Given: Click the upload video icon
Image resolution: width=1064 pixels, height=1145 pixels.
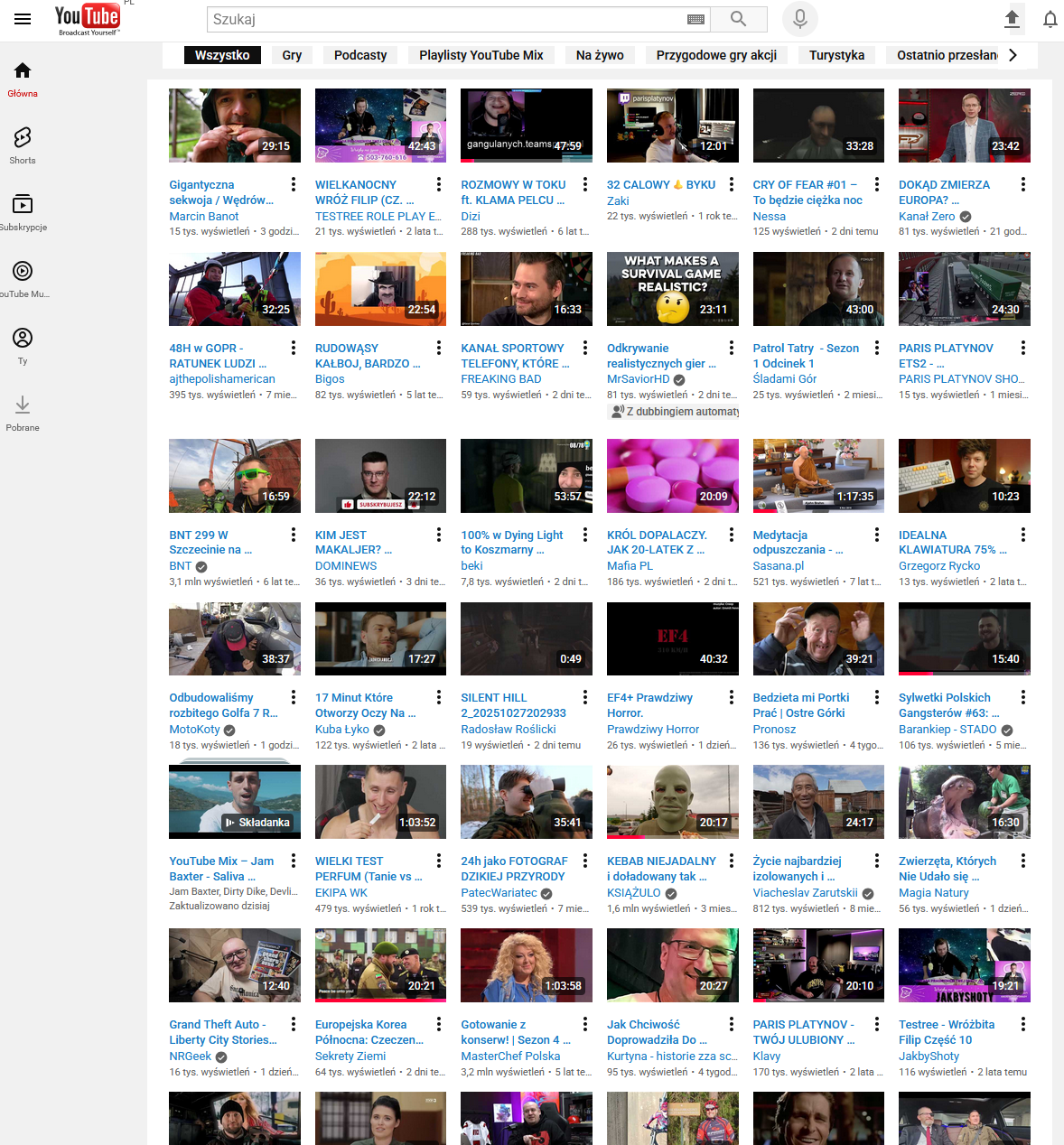Looking at the screenshot, I should 1012,19.
